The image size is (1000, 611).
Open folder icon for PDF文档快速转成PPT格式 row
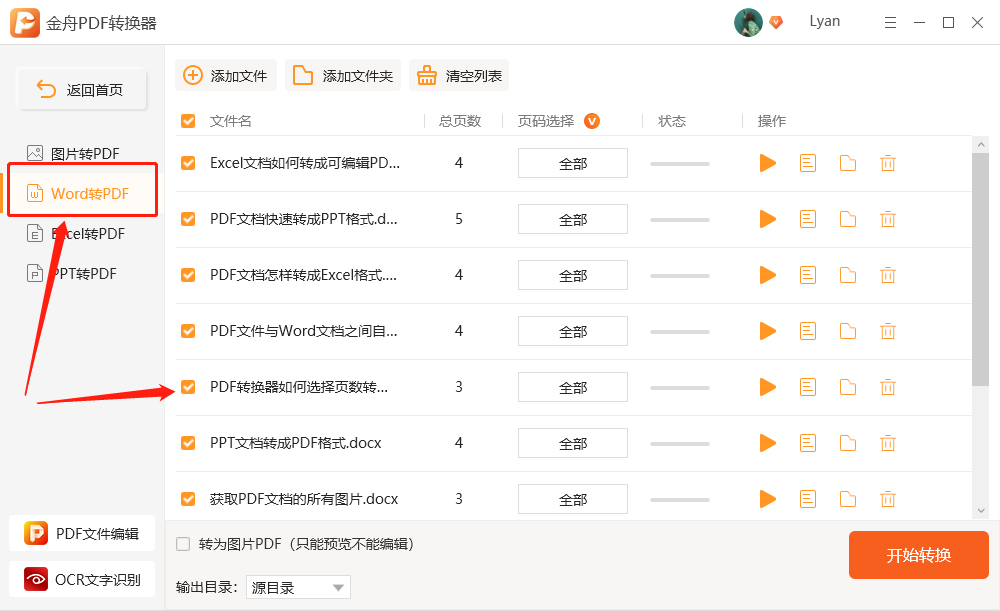tap(848, 219)
